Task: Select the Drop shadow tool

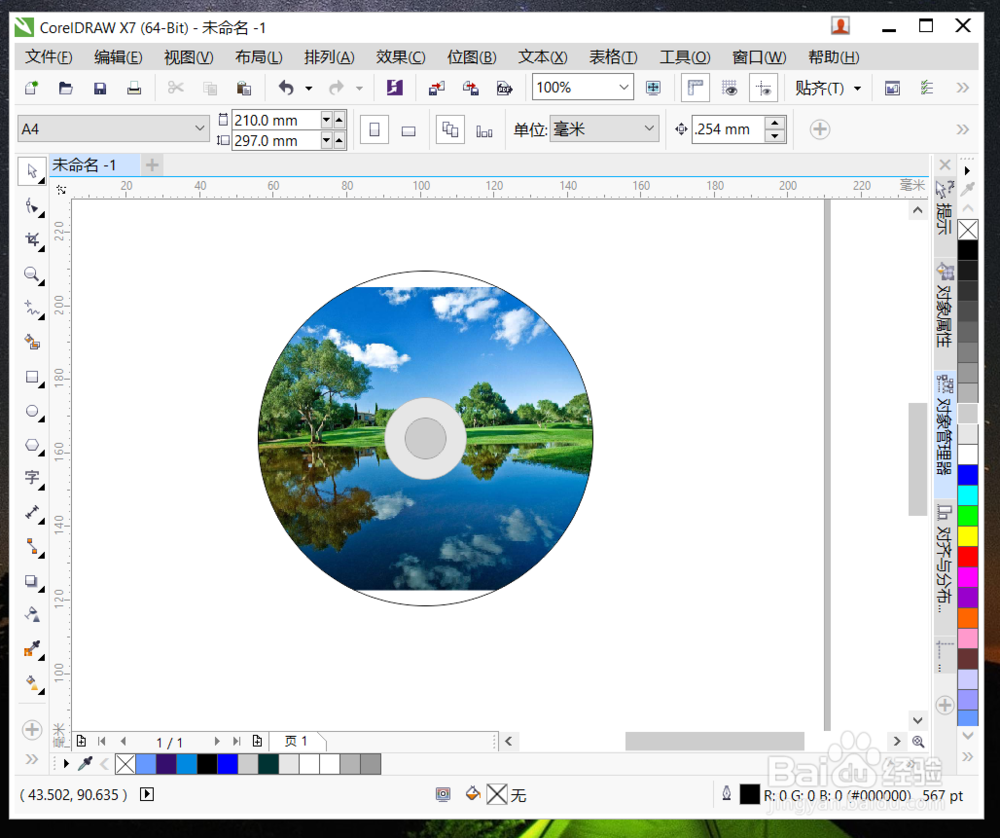Action: pyautogui.click(x=32, y=581)
